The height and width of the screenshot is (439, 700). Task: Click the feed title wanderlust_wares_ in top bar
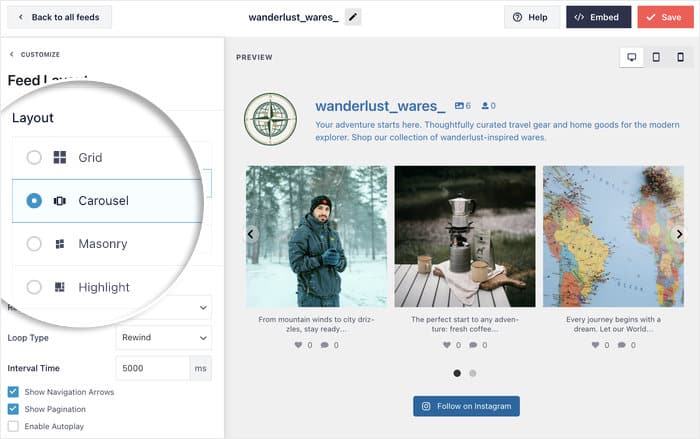pos(293,17)
